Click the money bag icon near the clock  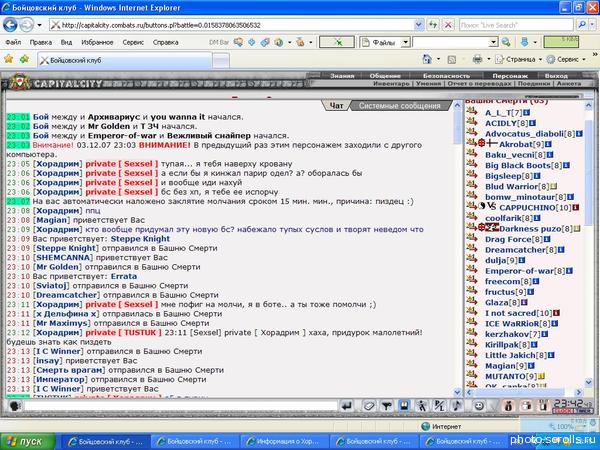click(x=509, y=406)
